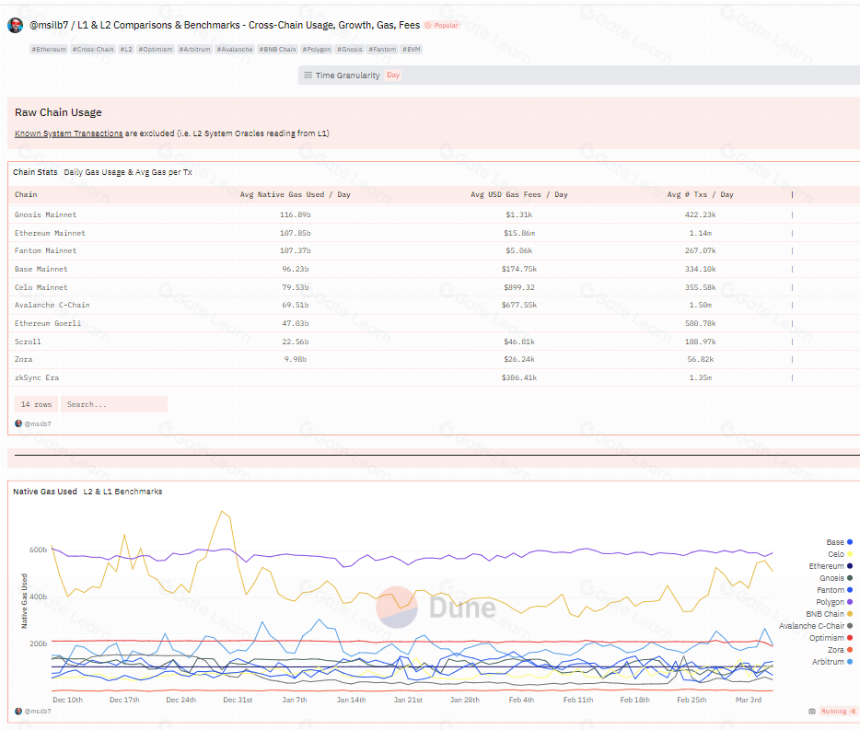Click @msilb7 avatar below Chain Stats table
860x730 pixels.
(x=18, y=423)
